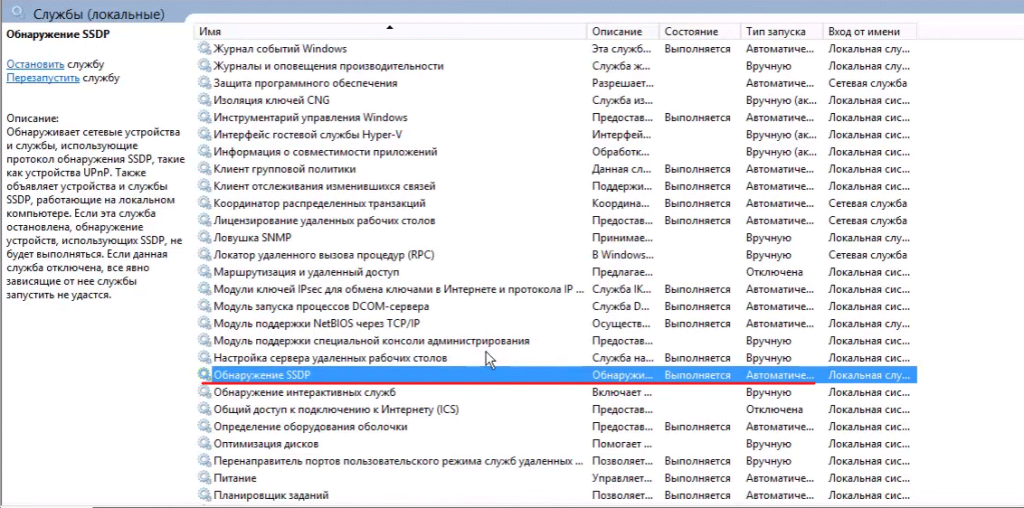Click gear icon of Интерфейс гостевой службы Hyper-V

(x=204, y=135)
